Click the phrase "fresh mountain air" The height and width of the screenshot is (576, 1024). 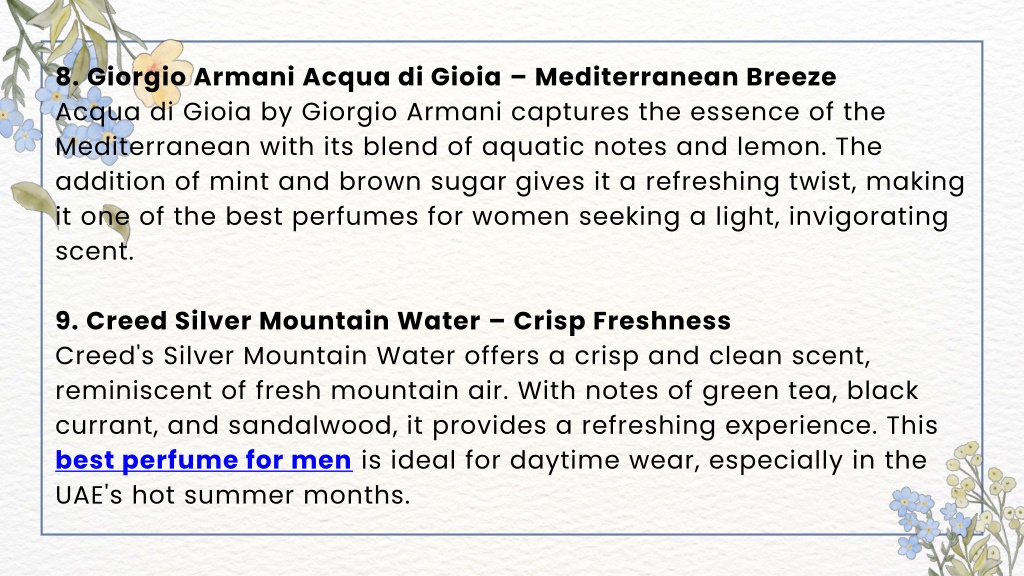pos(381,391)
